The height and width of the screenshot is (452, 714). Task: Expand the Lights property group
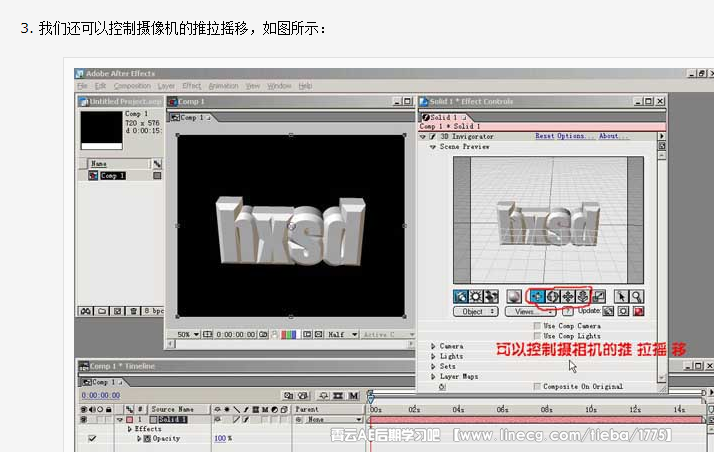pos(433,356)
